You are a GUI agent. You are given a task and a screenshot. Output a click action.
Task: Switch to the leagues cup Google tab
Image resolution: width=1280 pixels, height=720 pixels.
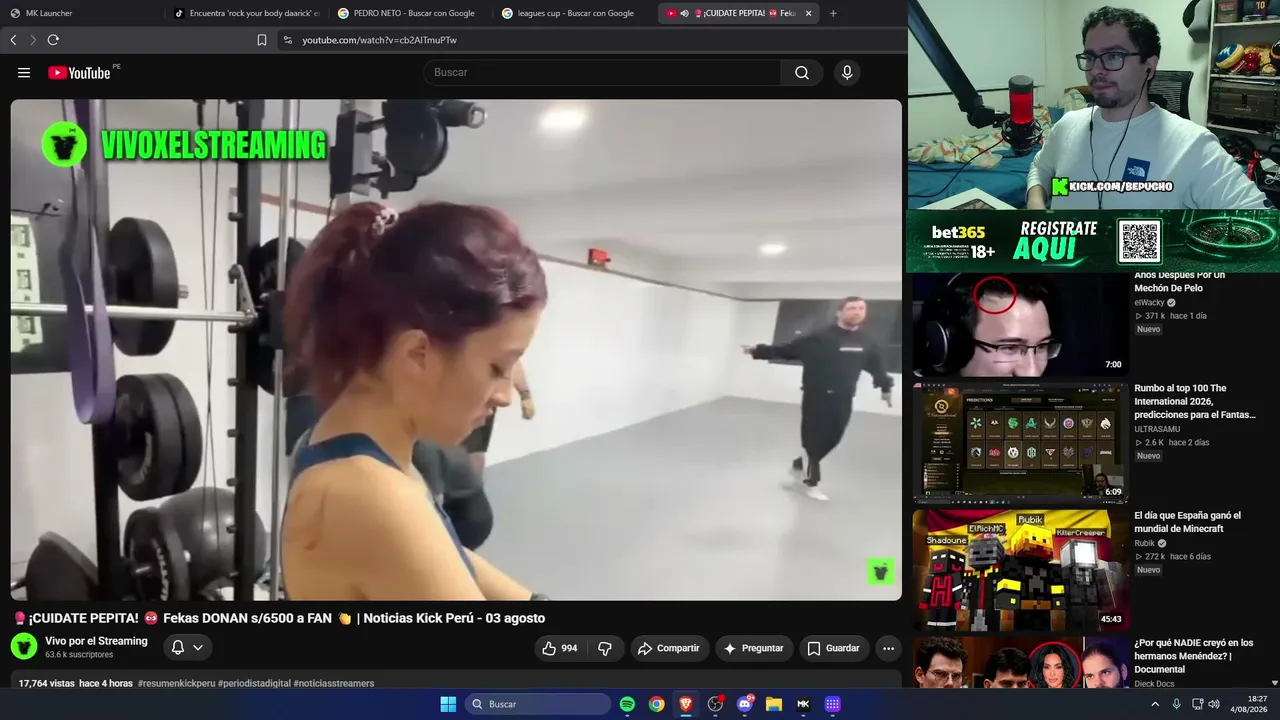[x=574, y=13]
